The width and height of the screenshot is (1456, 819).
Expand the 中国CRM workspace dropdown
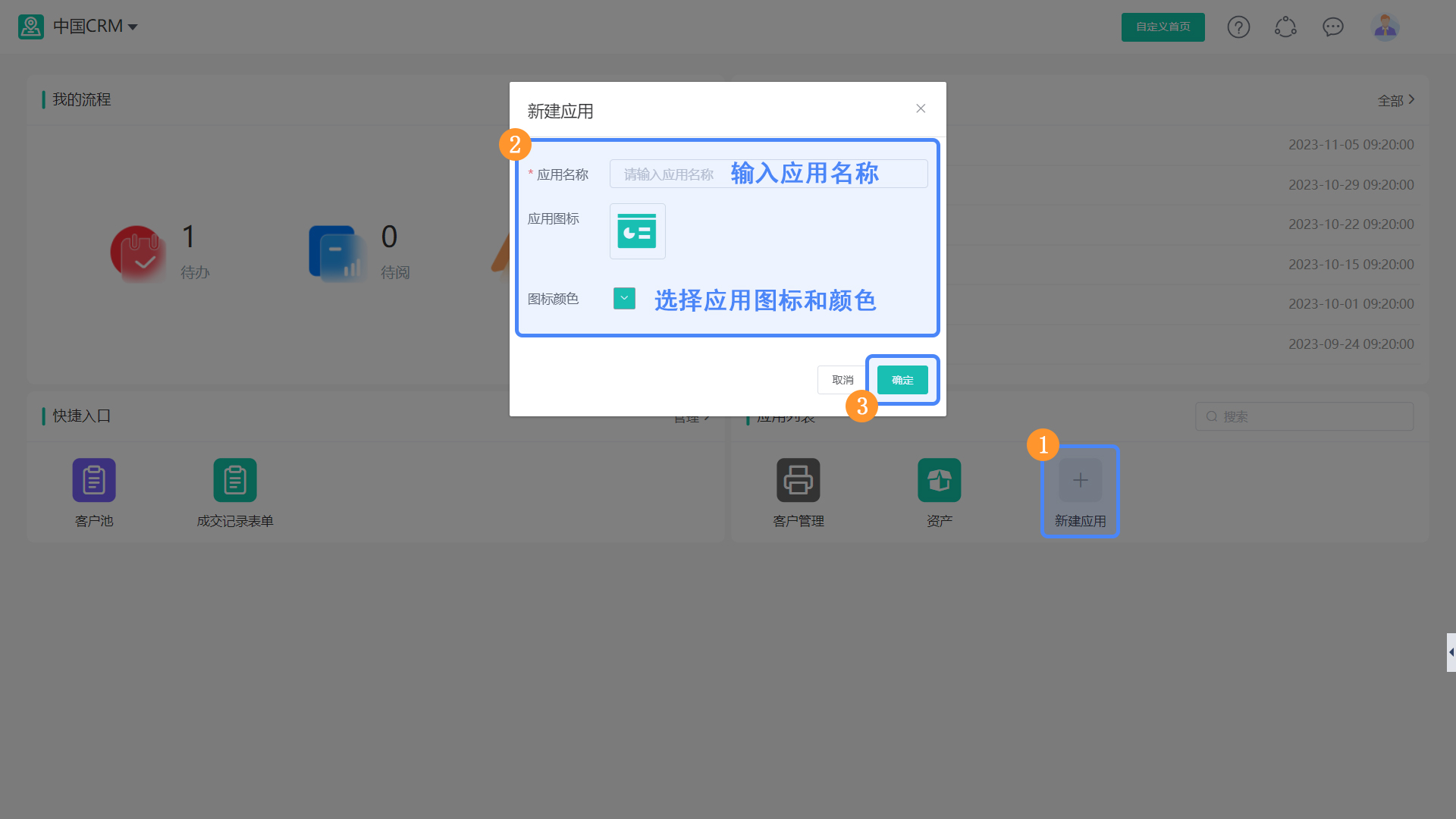pyautogui.click(x=133, y=27)
